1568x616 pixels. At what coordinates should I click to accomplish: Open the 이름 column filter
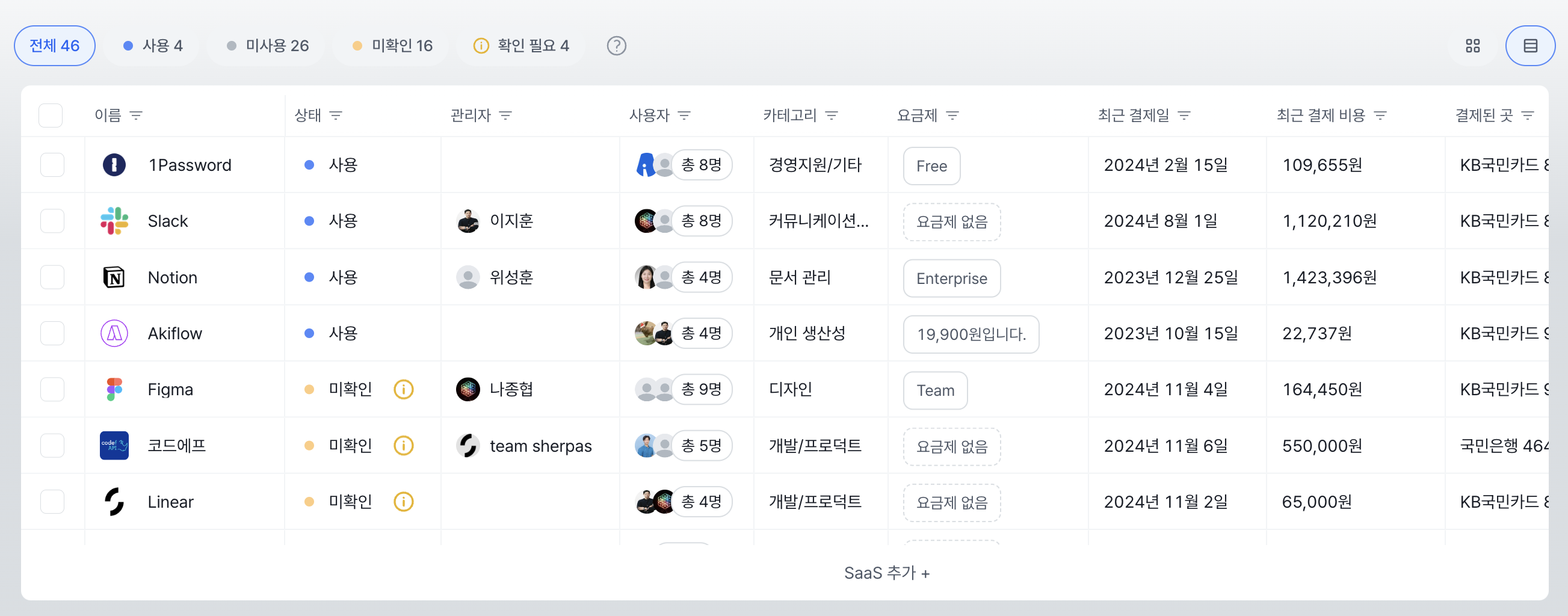point(137,115)
